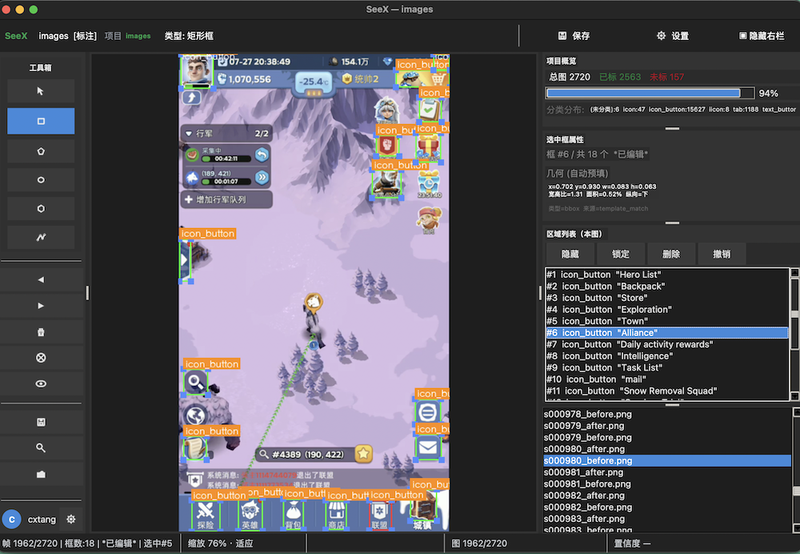Screen dimensions: 800x554
Task: Click the green images project link
Action: 138,36
